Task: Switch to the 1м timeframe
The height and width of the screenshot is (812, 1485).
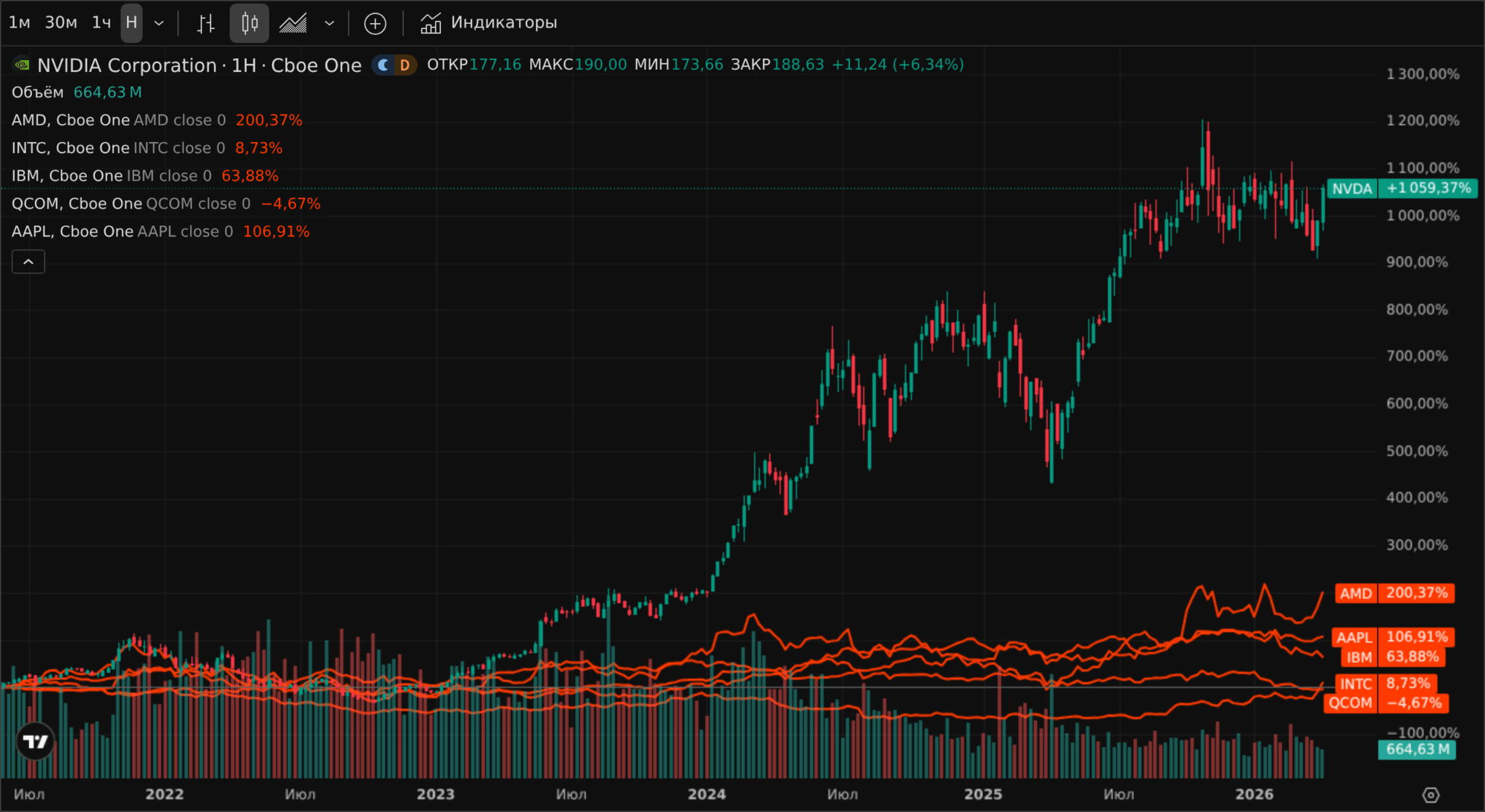Action: click(x=20, y=23)
